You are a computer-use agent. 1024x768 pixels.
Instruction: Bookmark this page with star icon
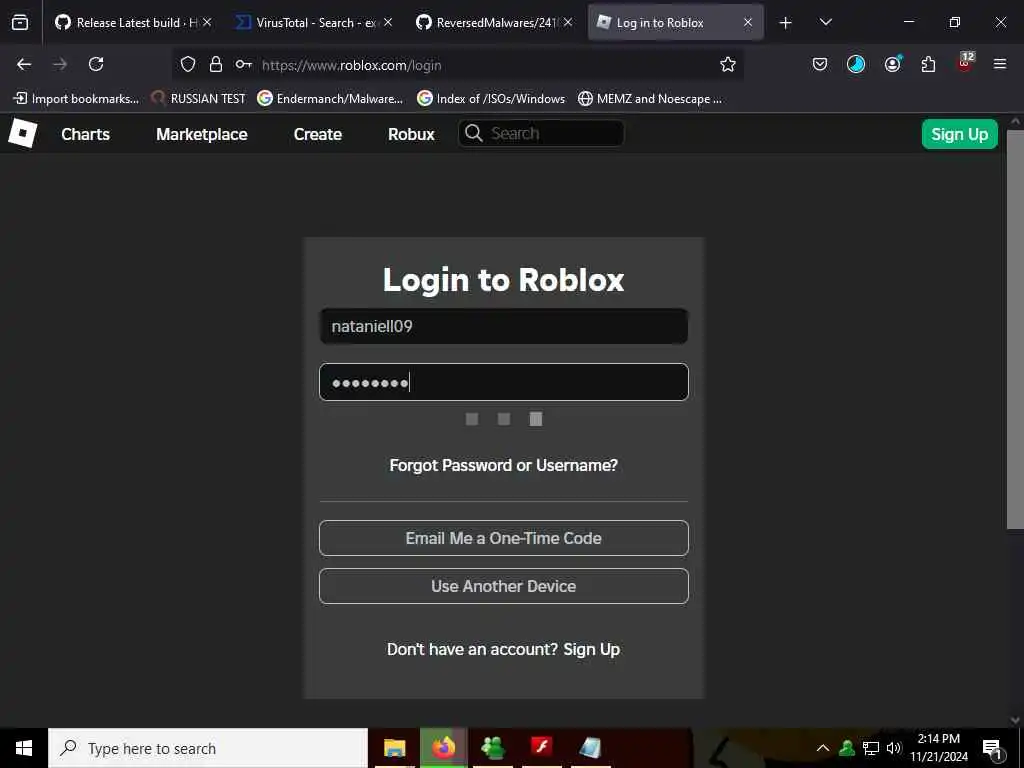[x=728, y=64]
